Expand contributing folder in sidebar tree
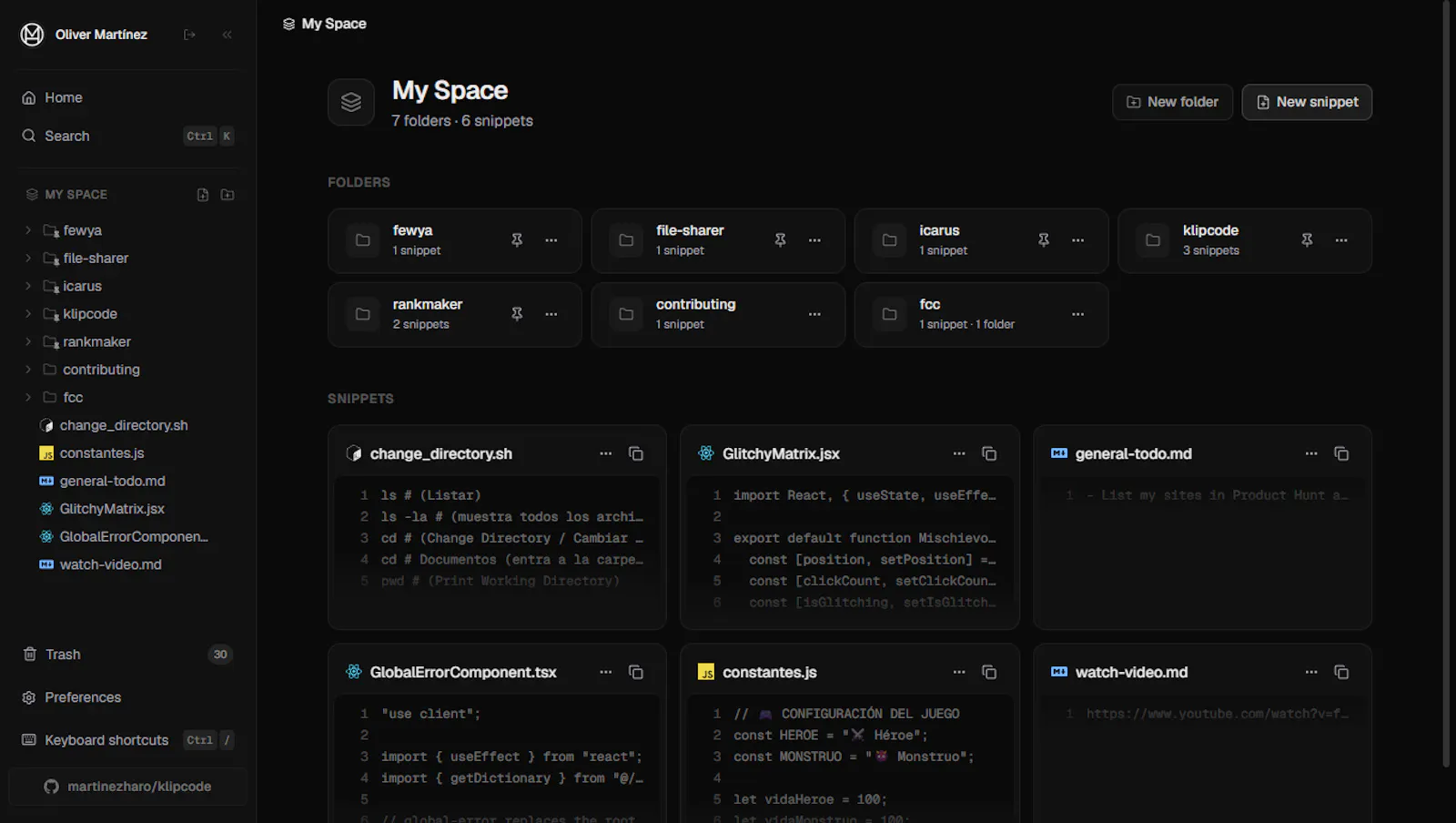This screenshot has height=823, width=1456. tap(28, 370)
